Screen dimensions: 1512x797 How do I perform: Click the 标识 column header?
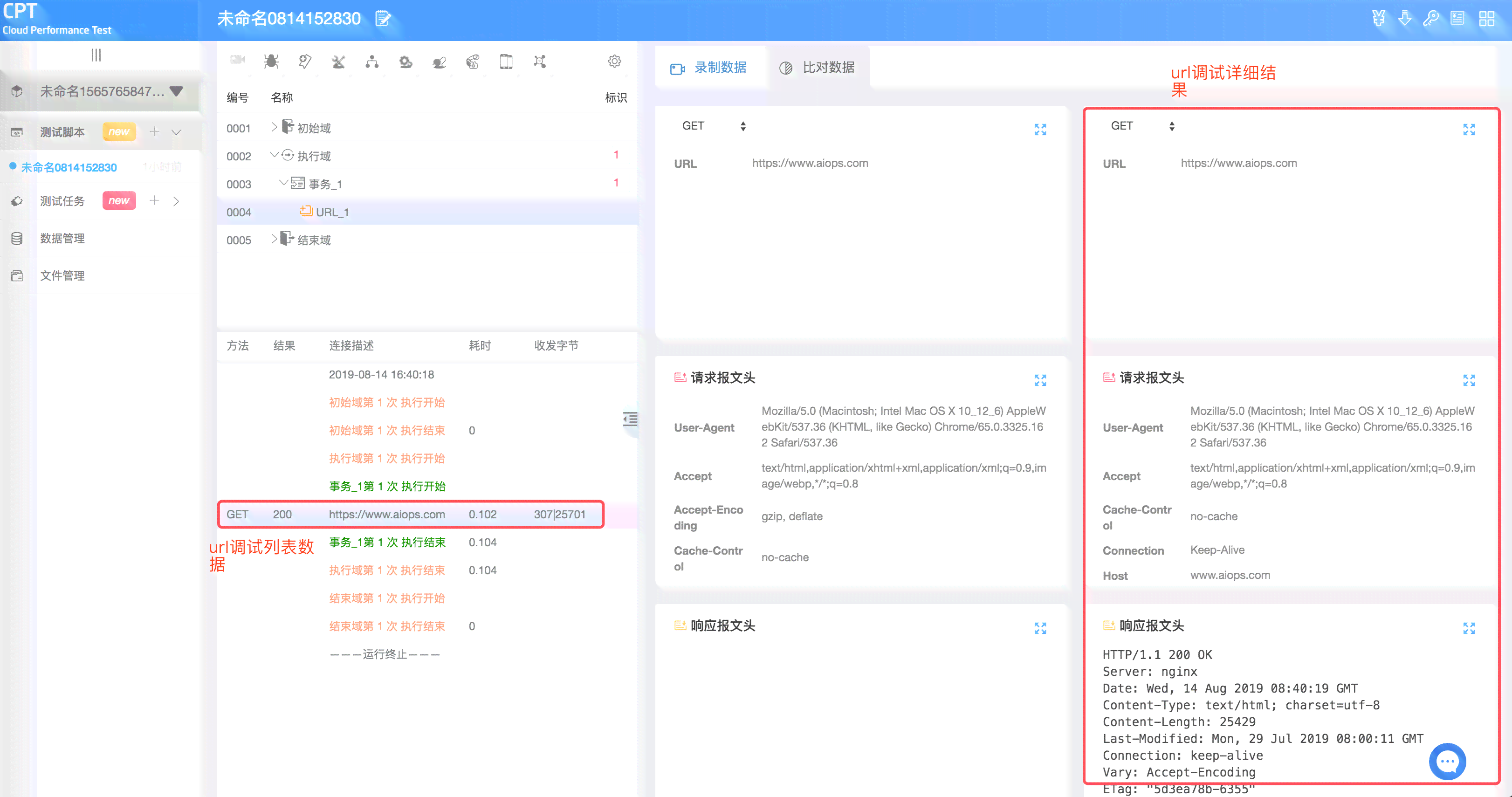(616, 97)
